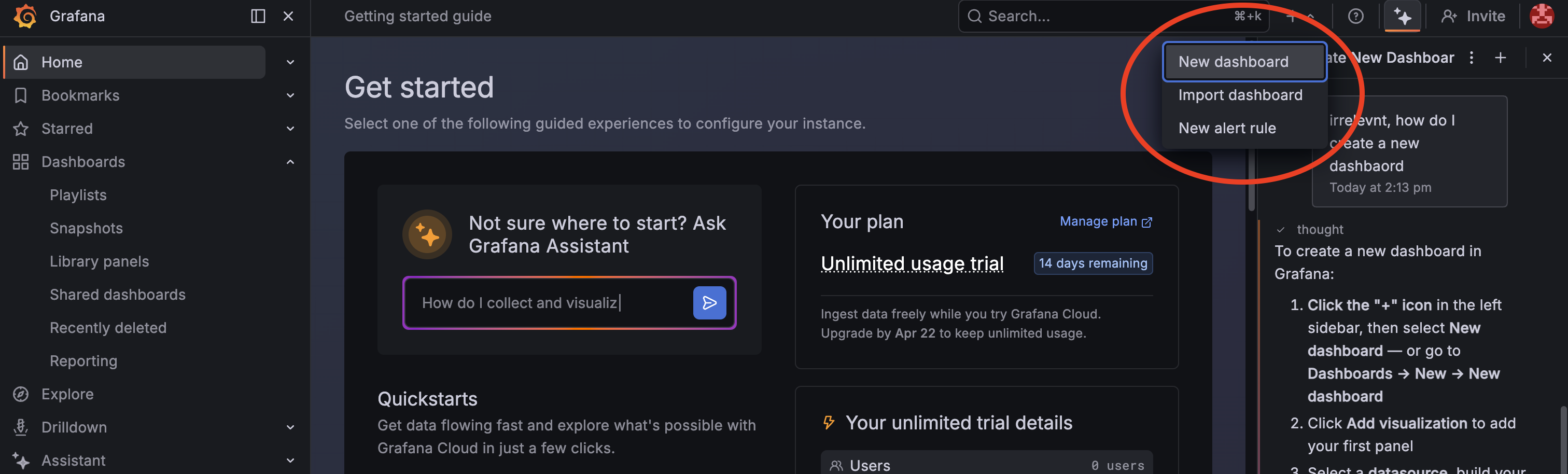Click the Invite button
Screen dimensions: 1568x474
coord(1473,16)
